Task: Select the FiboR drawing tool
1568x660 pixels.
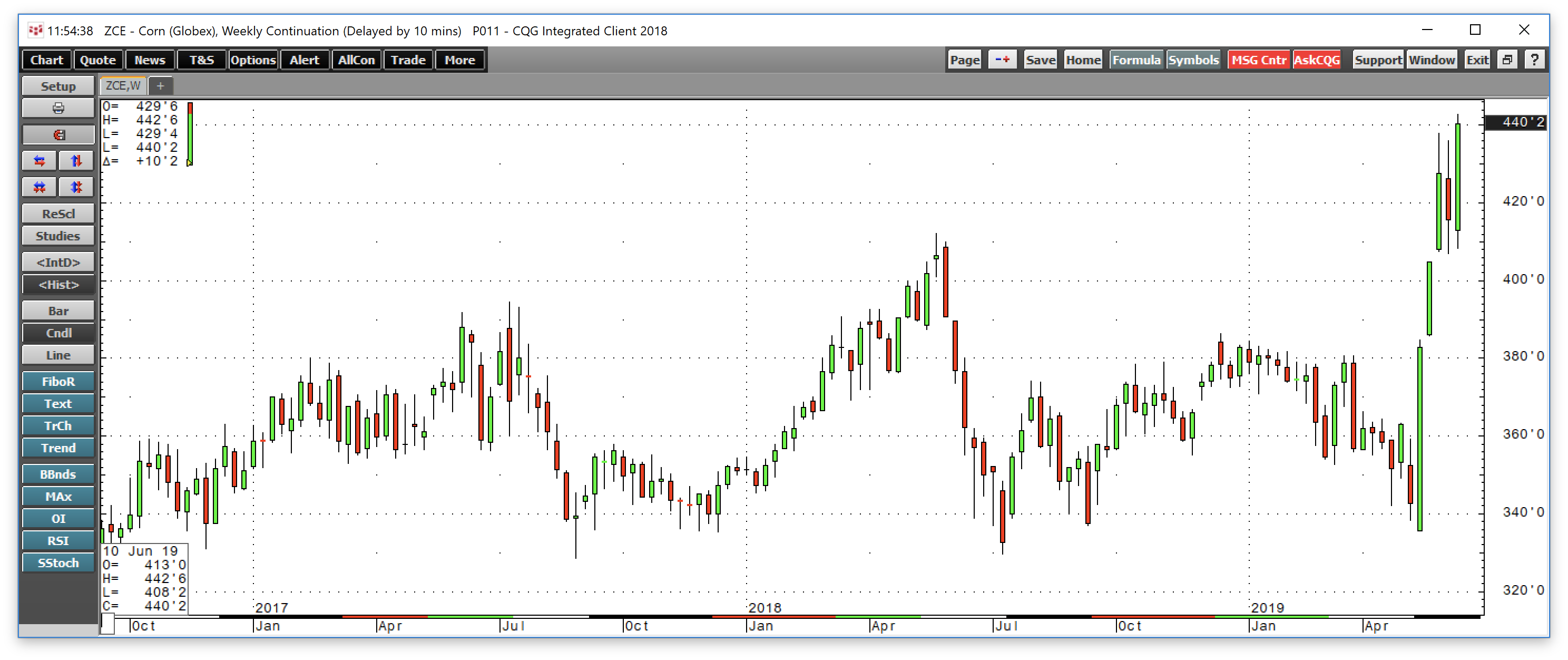Action: coord(58,381)
